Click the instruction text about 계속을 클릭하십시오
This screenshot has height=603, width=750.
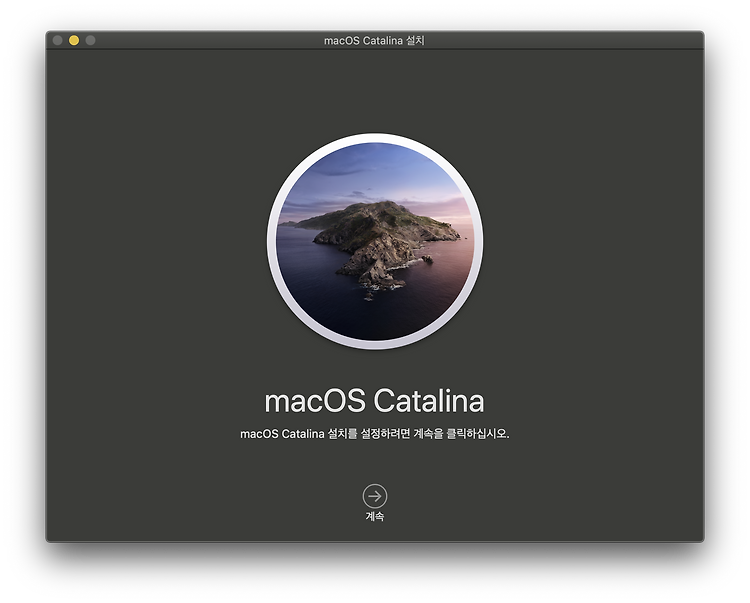tap(375, 434)
